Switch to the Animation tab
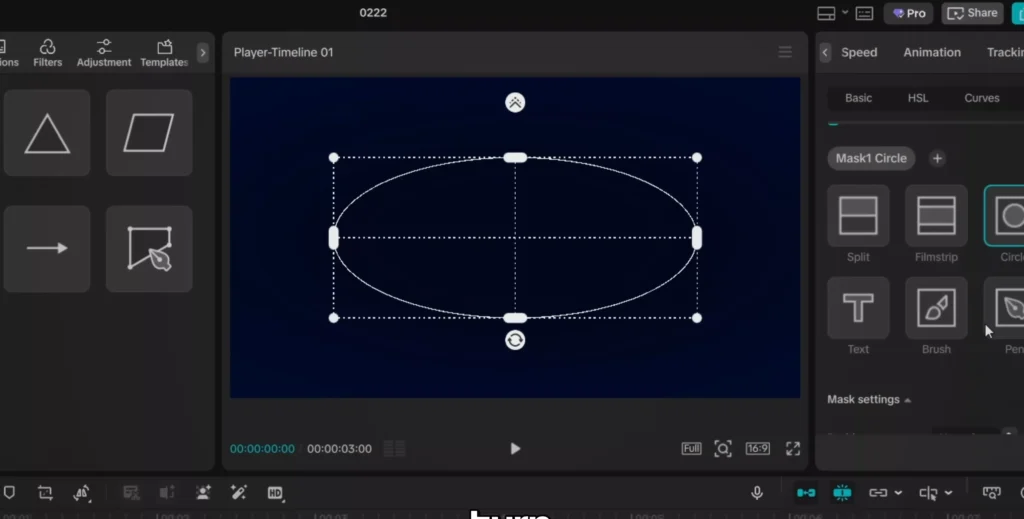Screen dimensions: 1024x519 click(932, 52)
